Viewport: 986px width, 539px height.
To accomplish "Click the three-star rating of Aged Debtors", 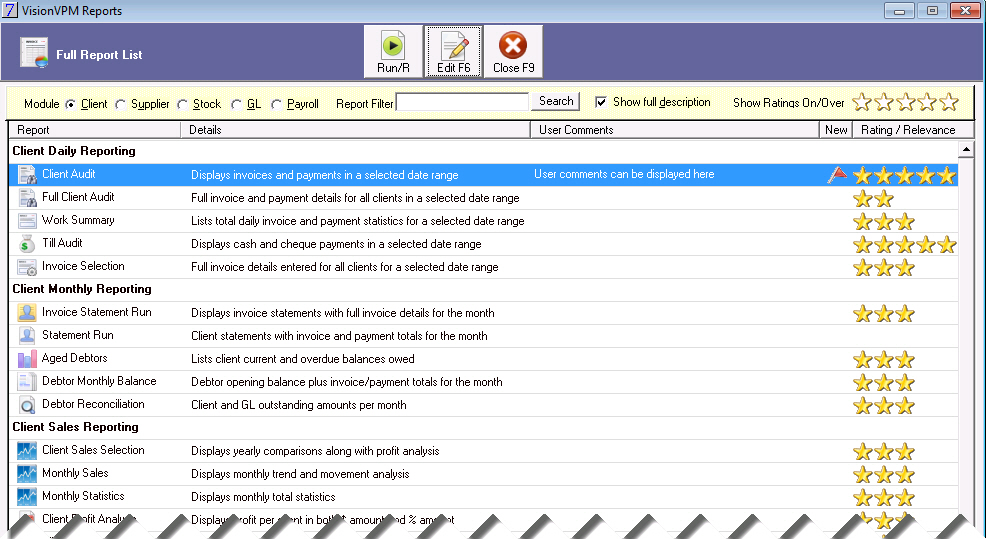I will (884, 360).
